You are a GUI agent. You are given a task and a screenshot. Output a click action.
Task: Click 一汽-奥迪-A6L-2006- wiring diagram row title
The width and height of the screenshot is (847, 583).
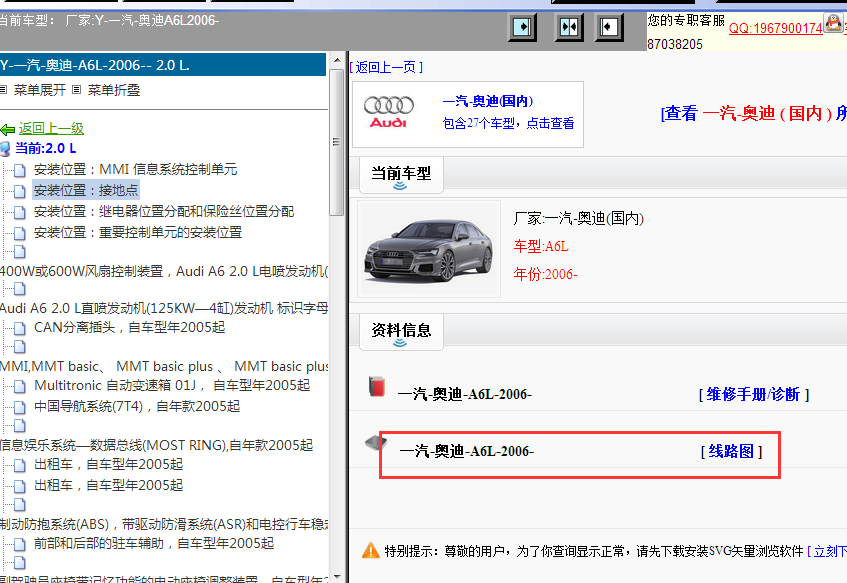tap(467, 451)
